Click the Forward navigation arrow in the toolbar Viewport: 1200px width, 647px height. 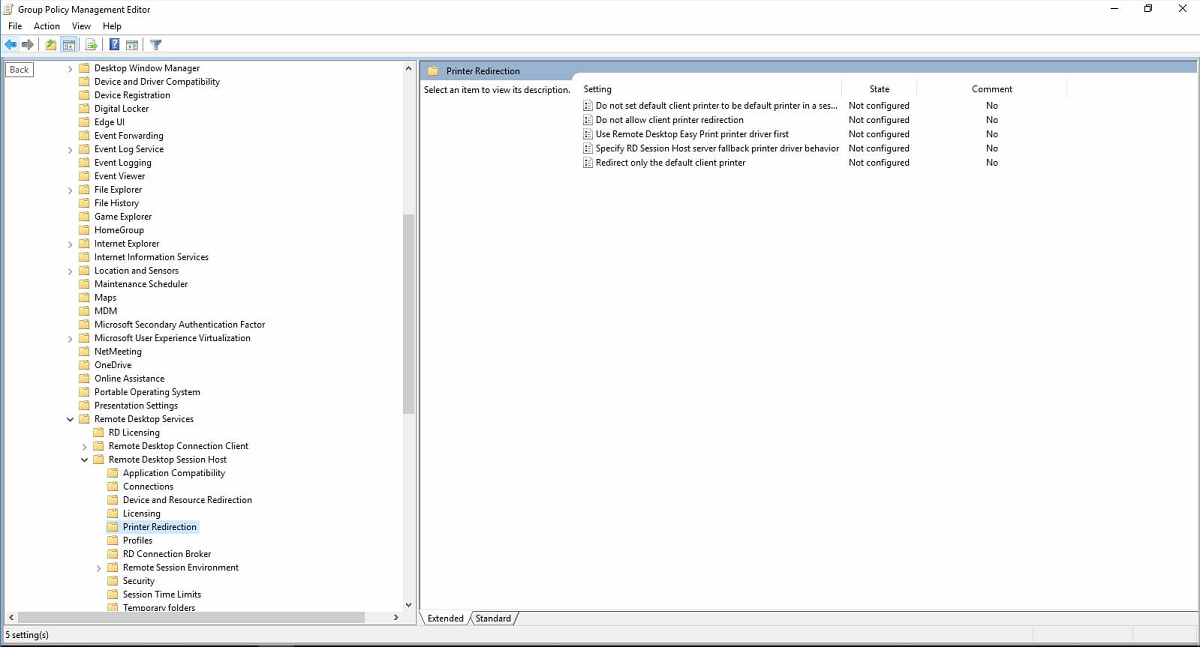(x=27, y=44)
